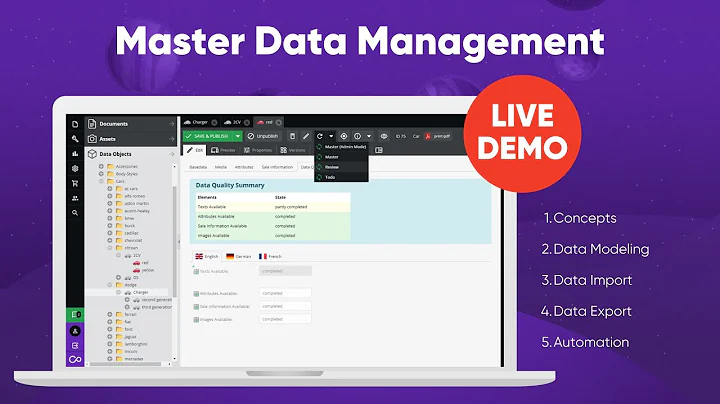The height and width of the screenshot is (404, 720).
Task: Collapse the Cars folder
Action: point(101,181)
